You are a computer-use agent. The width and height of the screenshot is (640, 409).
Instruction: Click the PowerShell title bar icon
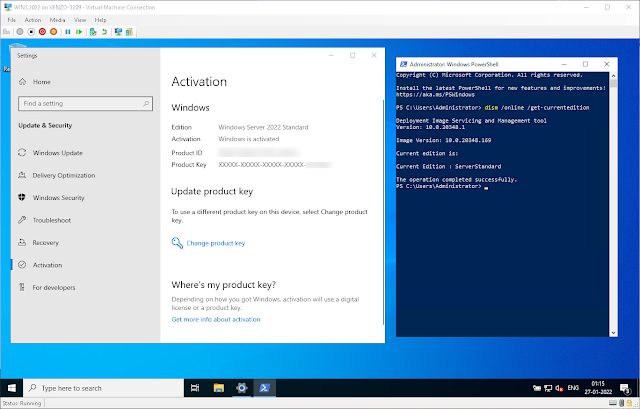[403, 64]
